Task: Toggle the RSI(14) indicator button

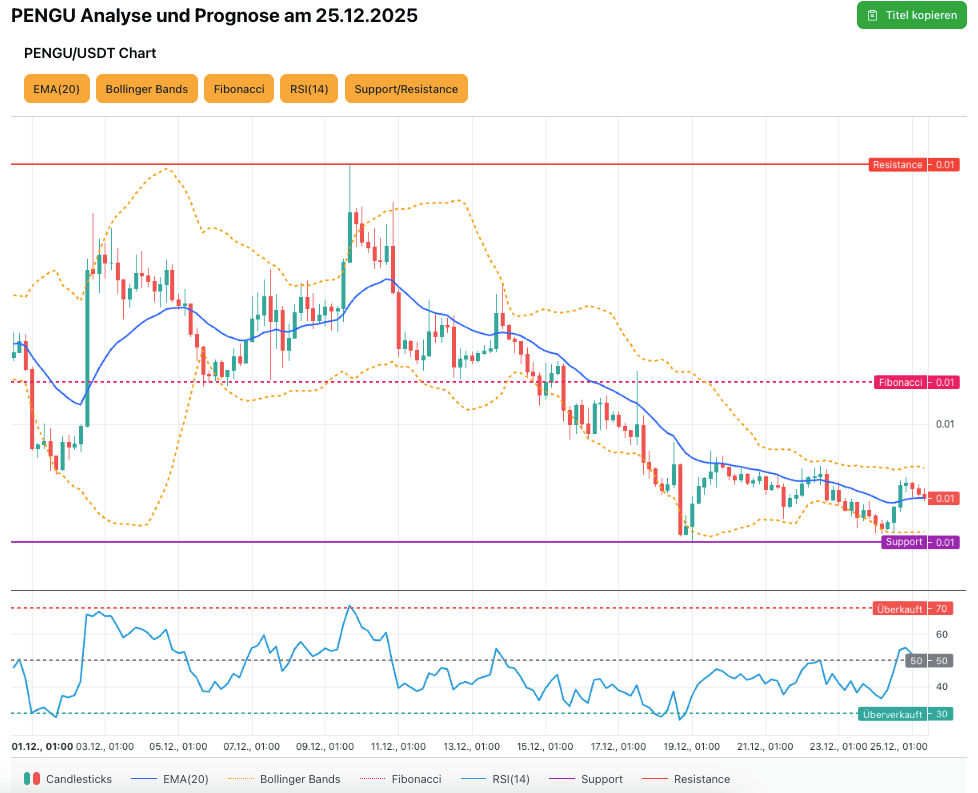Action: [x=309, y=89]
